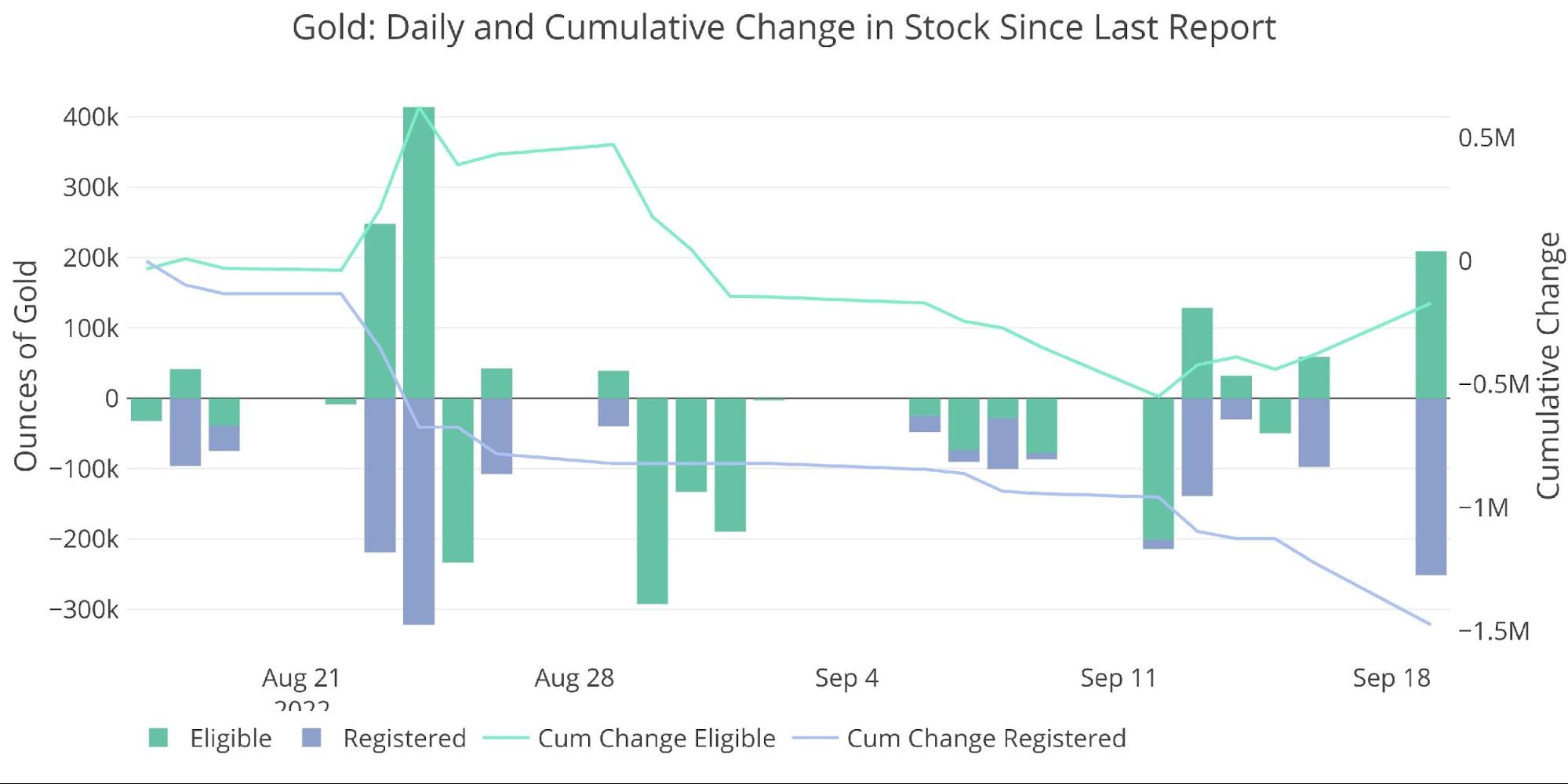Click the last blue Registered bar near Sep 18
Screen dimensions: 1568x784
tap(1431, 487)
